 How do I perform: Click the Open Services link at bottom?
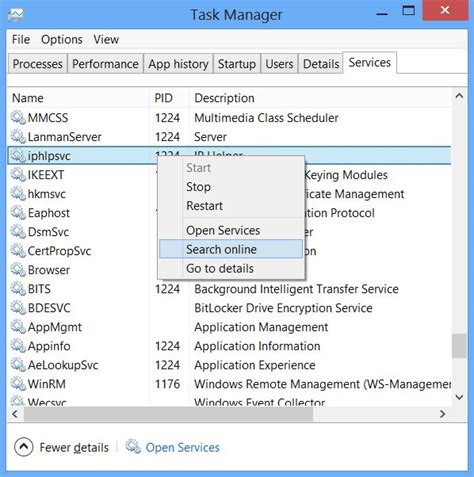[x=183, y=447]
